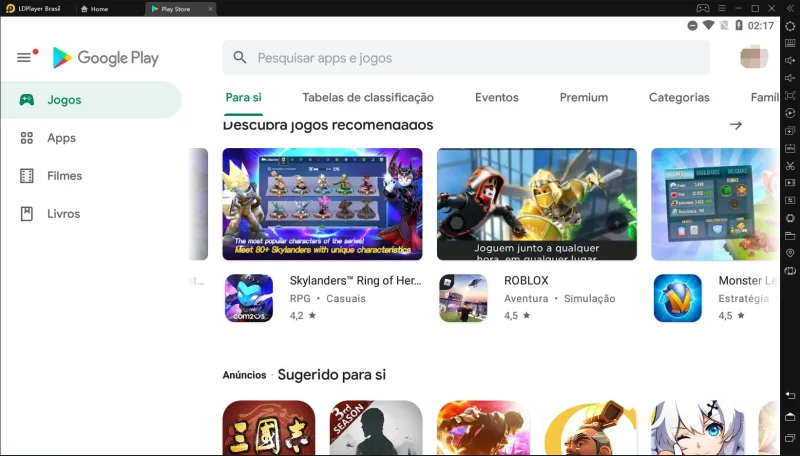
Task: Switch to the Para si tab
Action: [243, 97]
